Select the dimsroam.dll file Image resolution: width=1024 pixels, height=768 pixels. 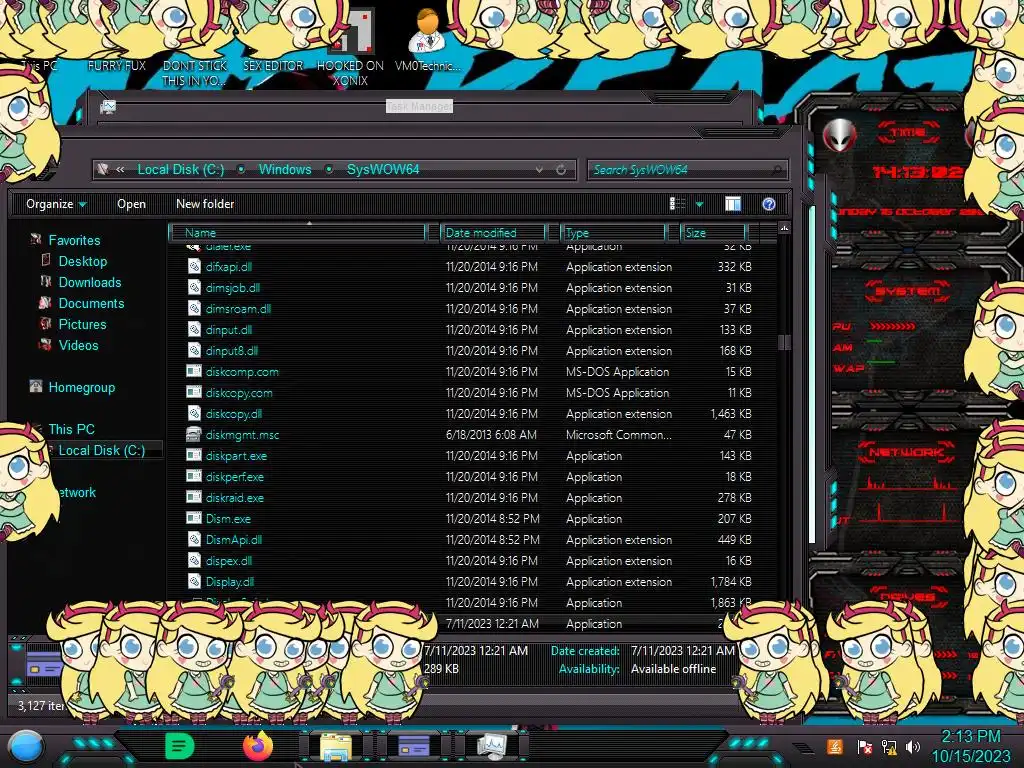(x=238, y=308)
